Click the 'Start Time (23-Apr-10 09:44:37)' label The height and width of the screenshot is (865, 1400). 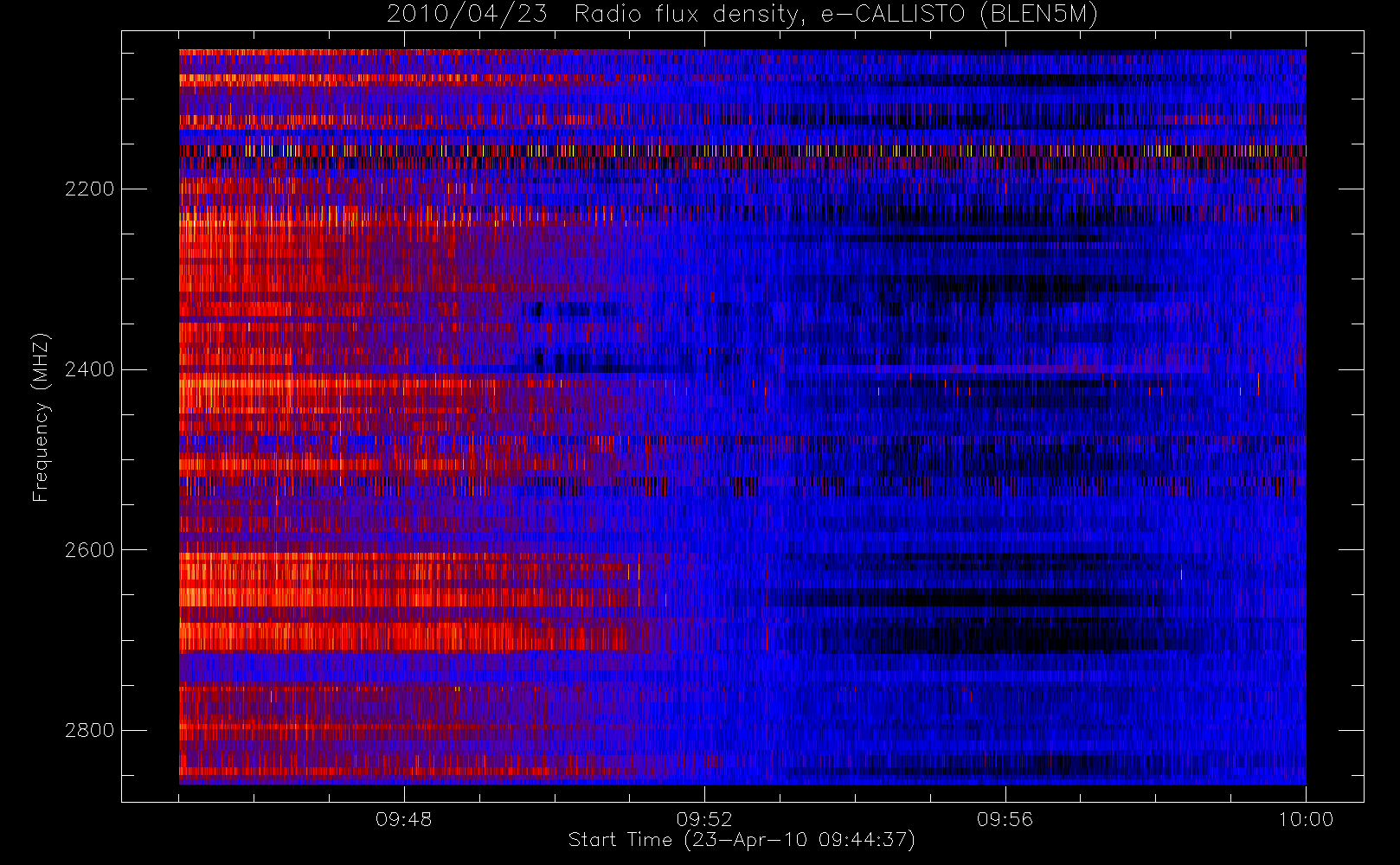[742, 840]
